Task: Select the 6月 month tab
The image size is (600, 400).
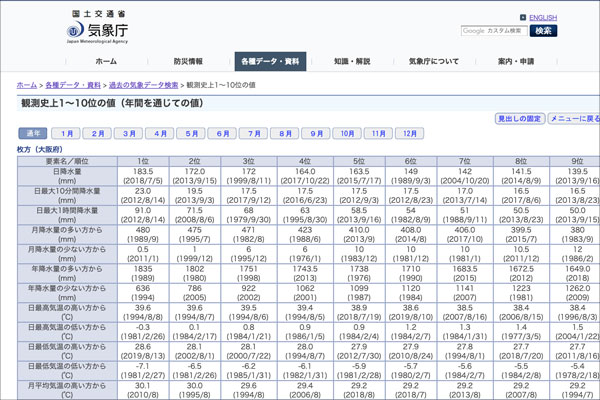Action: pos(222,133)
